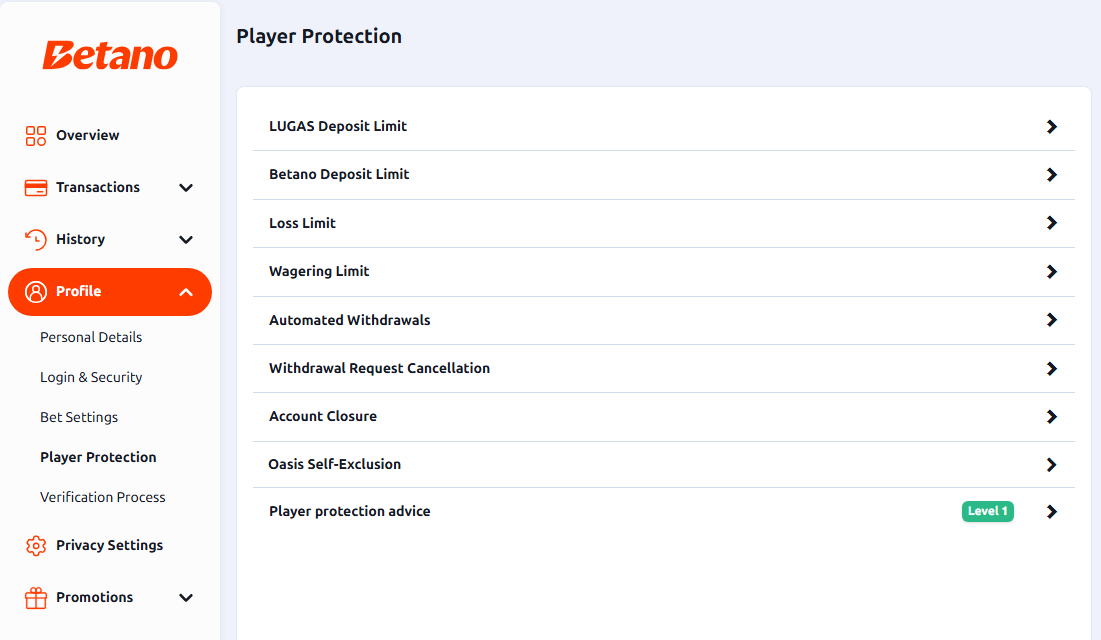Open LUGAS Deposit Limit settings
The image size is (1101, 640).
(664, 126)
